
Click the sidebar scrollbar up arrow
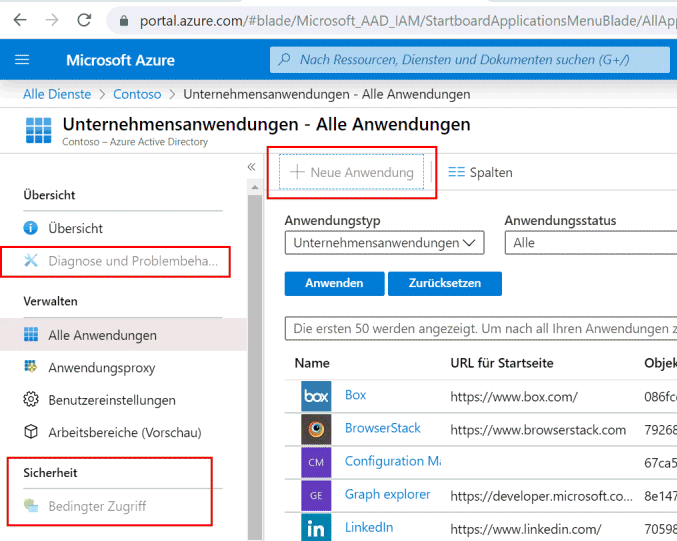pos(255,187)
